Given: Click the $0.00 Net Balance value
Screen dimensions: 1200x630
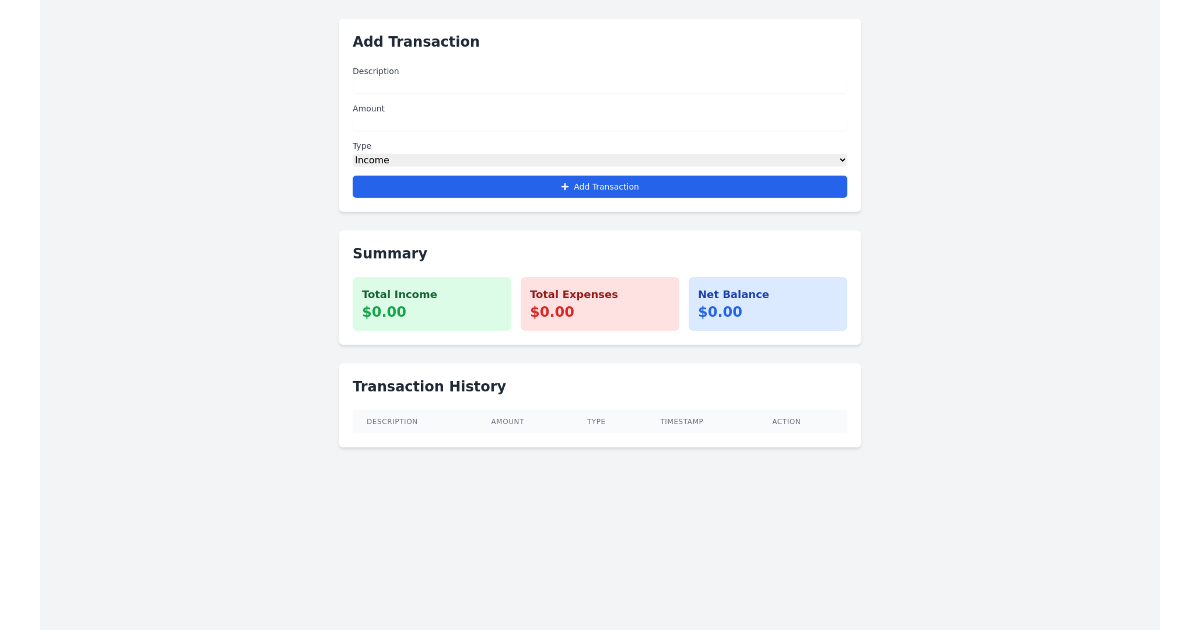Looking at the screenshot, I should pyautogui.click(x=720, y=311).
